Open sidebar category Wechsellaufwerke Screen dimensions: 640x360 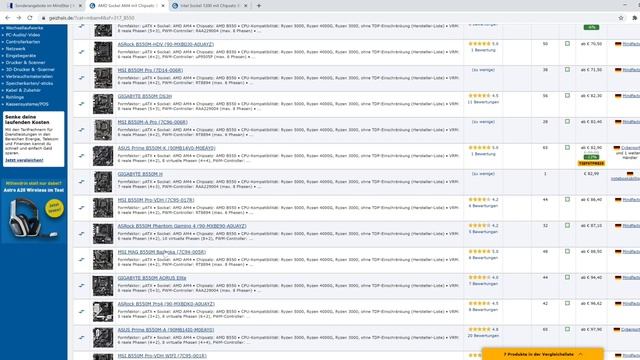tap(24, 28)
